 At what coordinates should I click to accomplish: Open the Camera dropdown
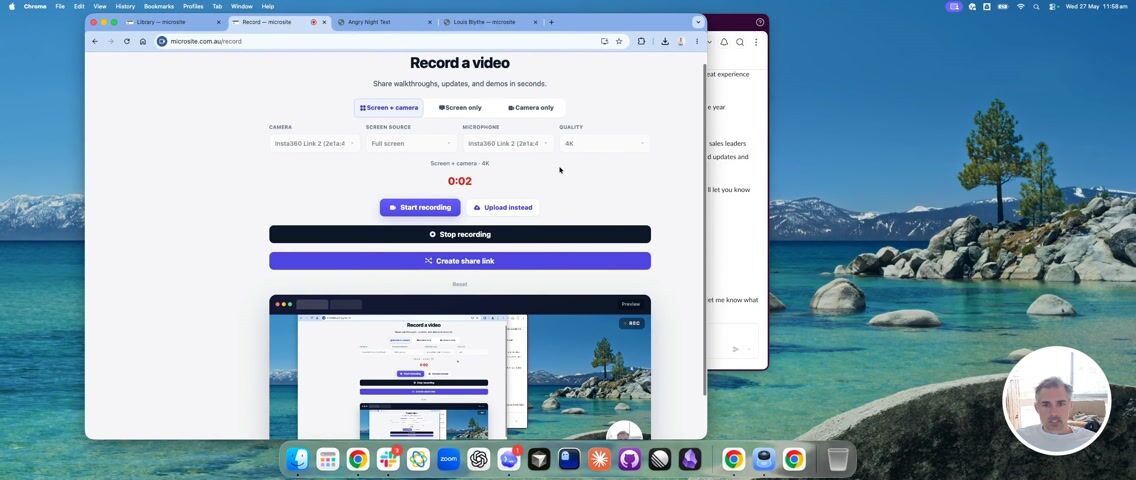(314, 143)
